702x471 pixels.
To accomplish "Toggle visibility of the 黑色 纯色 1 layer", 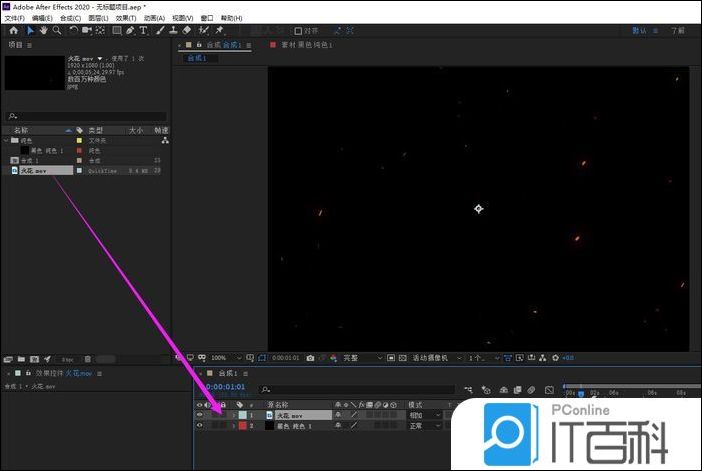I will [199, 425].
